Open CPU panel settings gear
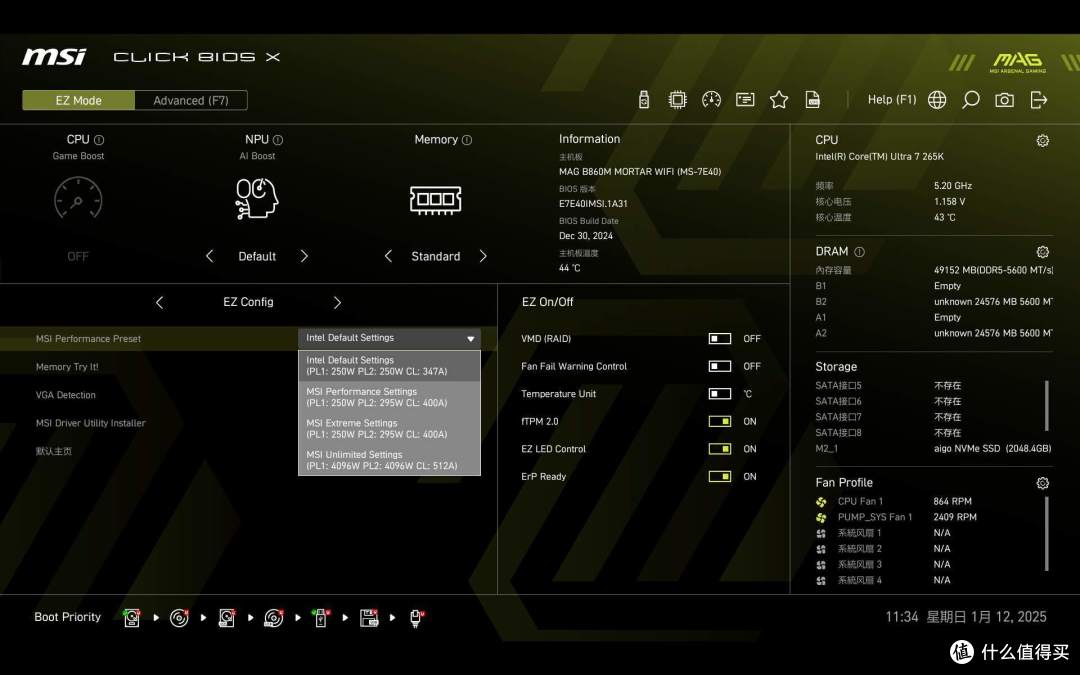The width and height of the screenshot is (1080, 675). pos(1043,141)
